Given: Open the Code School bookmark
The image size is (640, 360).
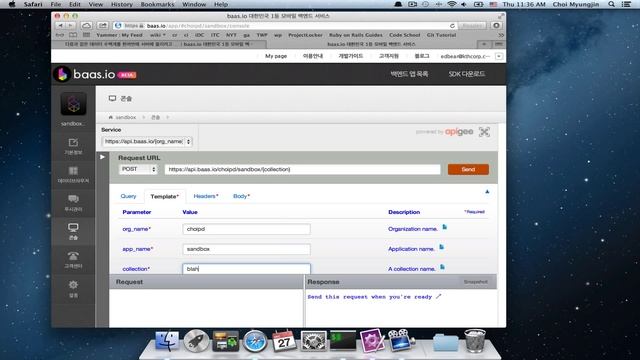Looking at the screenshot, I should (x=404, y=35).
